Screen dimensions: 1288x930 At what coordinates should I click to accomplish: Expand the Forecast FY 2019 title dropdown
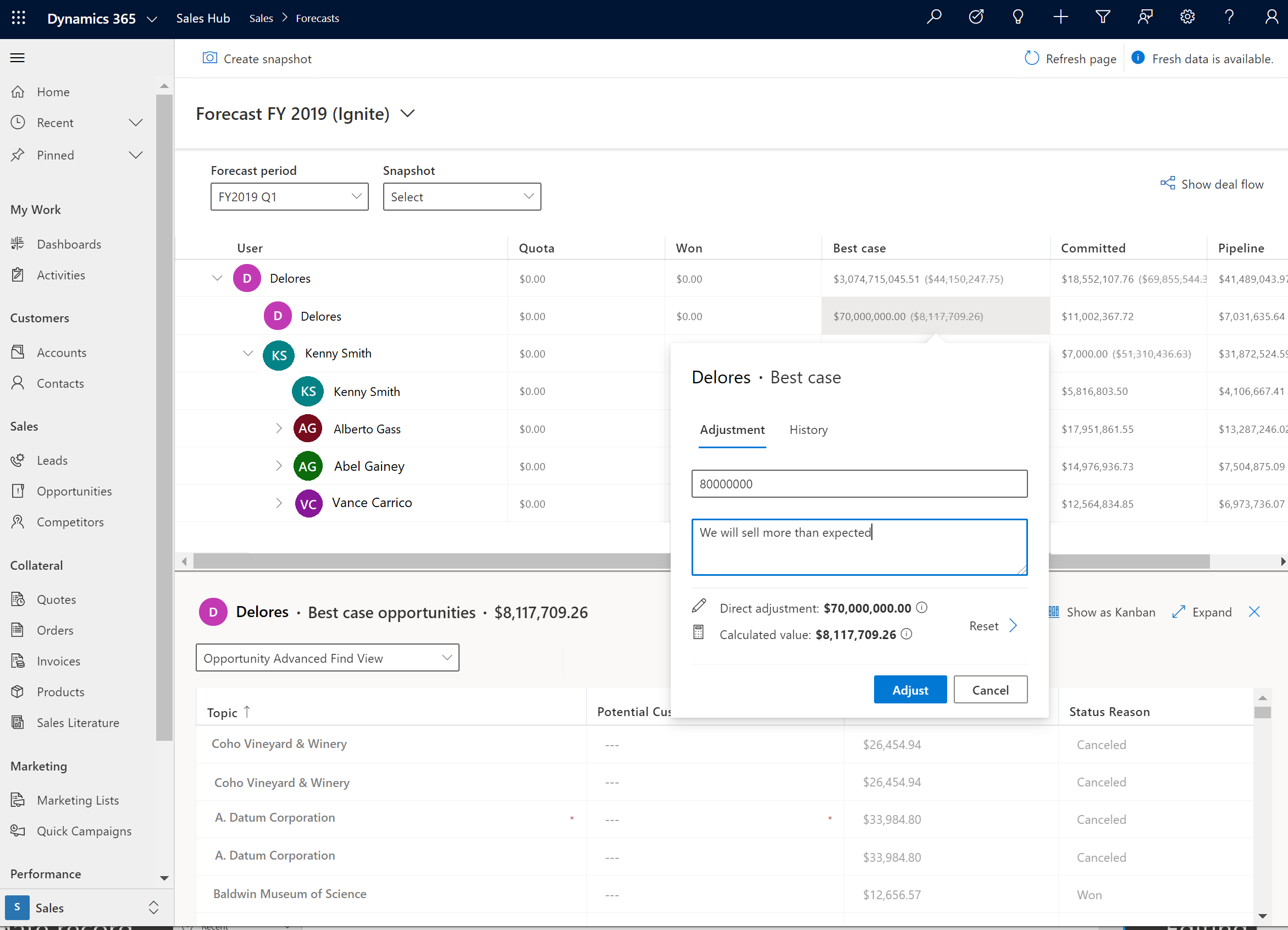point(407,113)
